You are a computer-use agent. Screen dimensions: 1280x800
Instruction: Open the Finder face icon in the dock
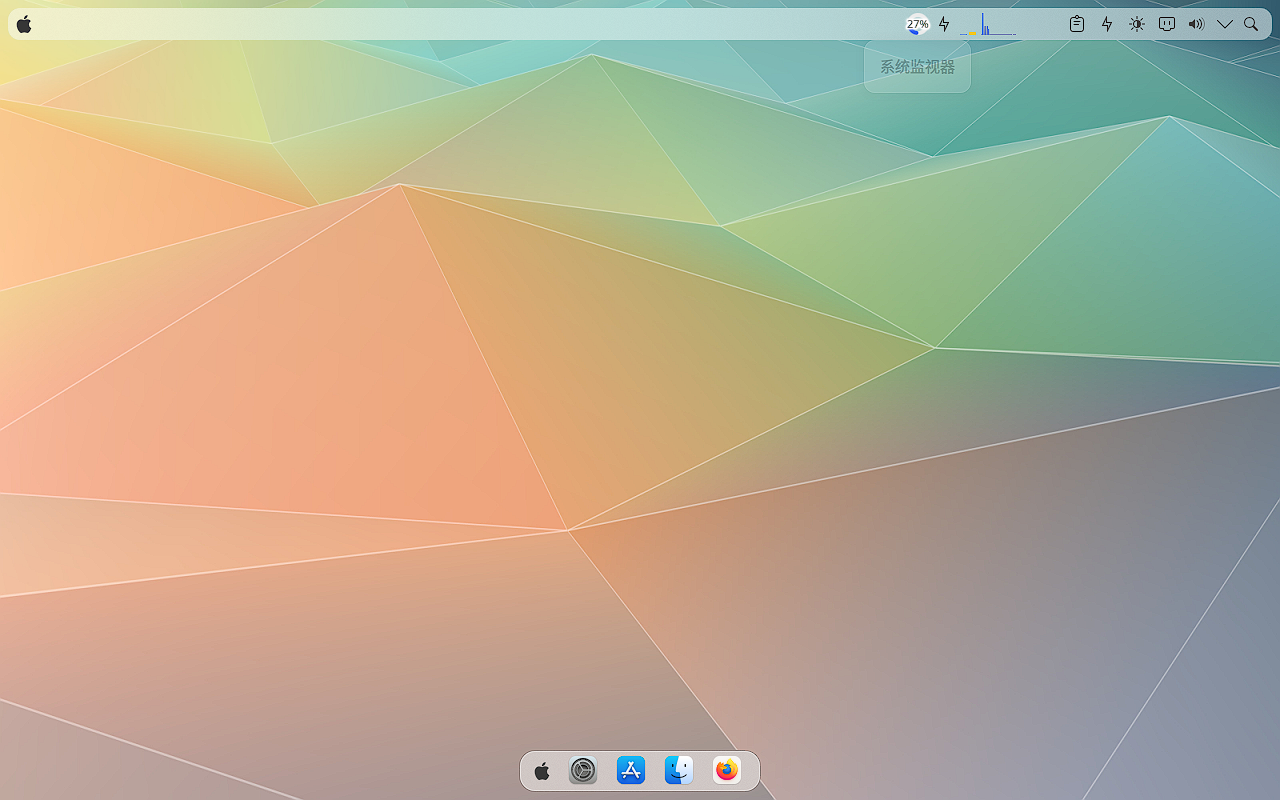click(x=679, y=771)
